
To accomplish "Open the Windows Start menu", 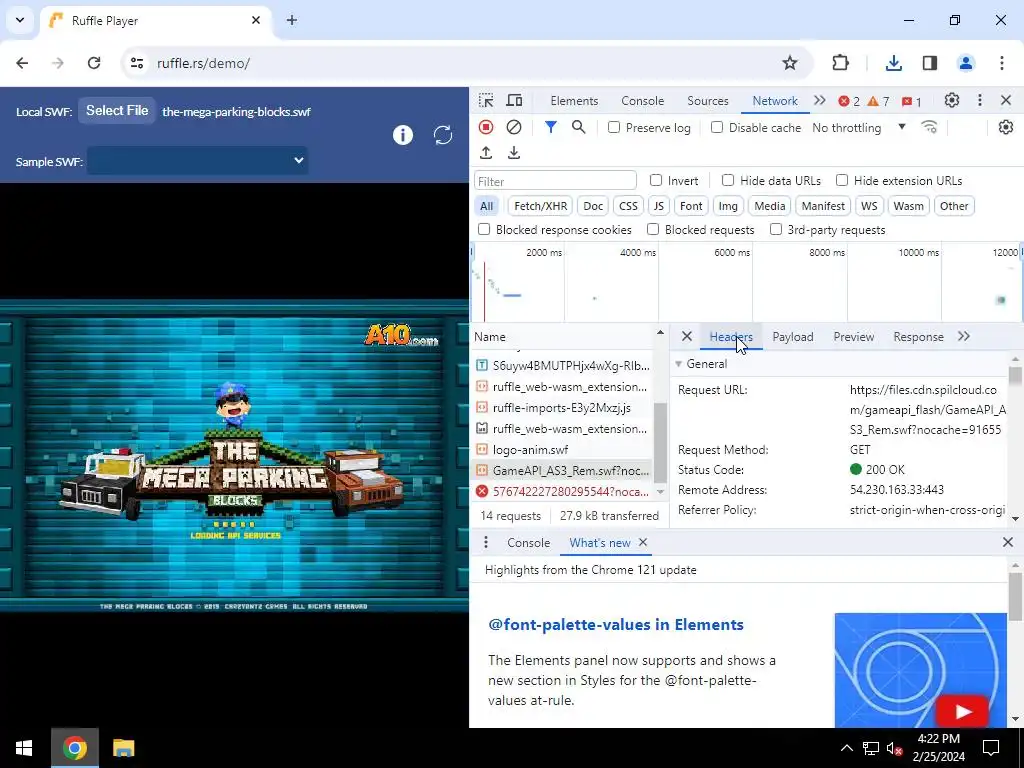I will coord(24,748).
